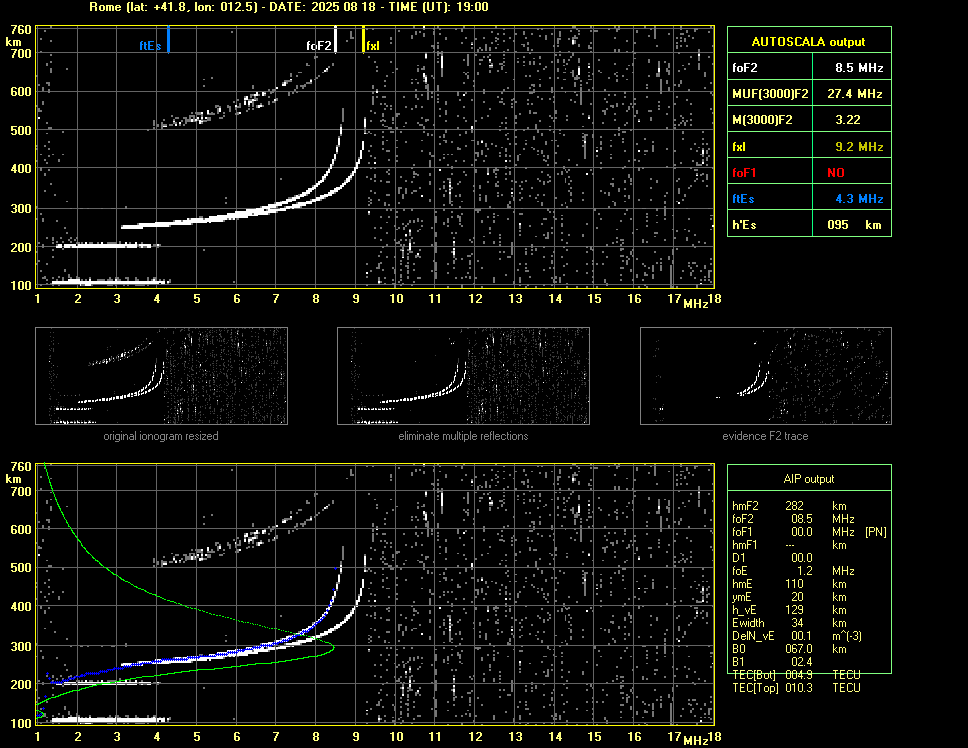
Task: Click the B1 02.4 row
Action: pyautogui.click(x=772, y=662)
